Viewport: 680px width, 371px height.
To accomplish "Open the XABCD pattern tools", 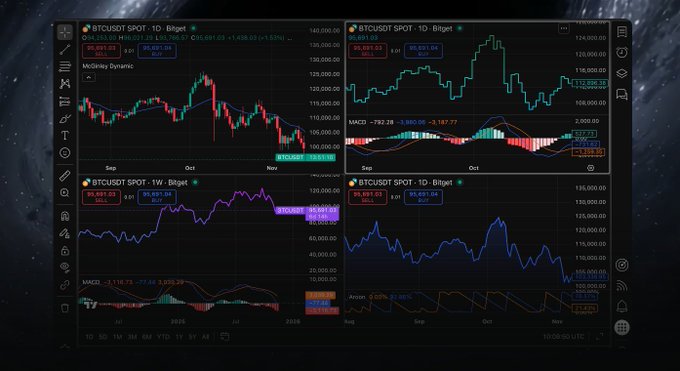I will pos(65,84).
